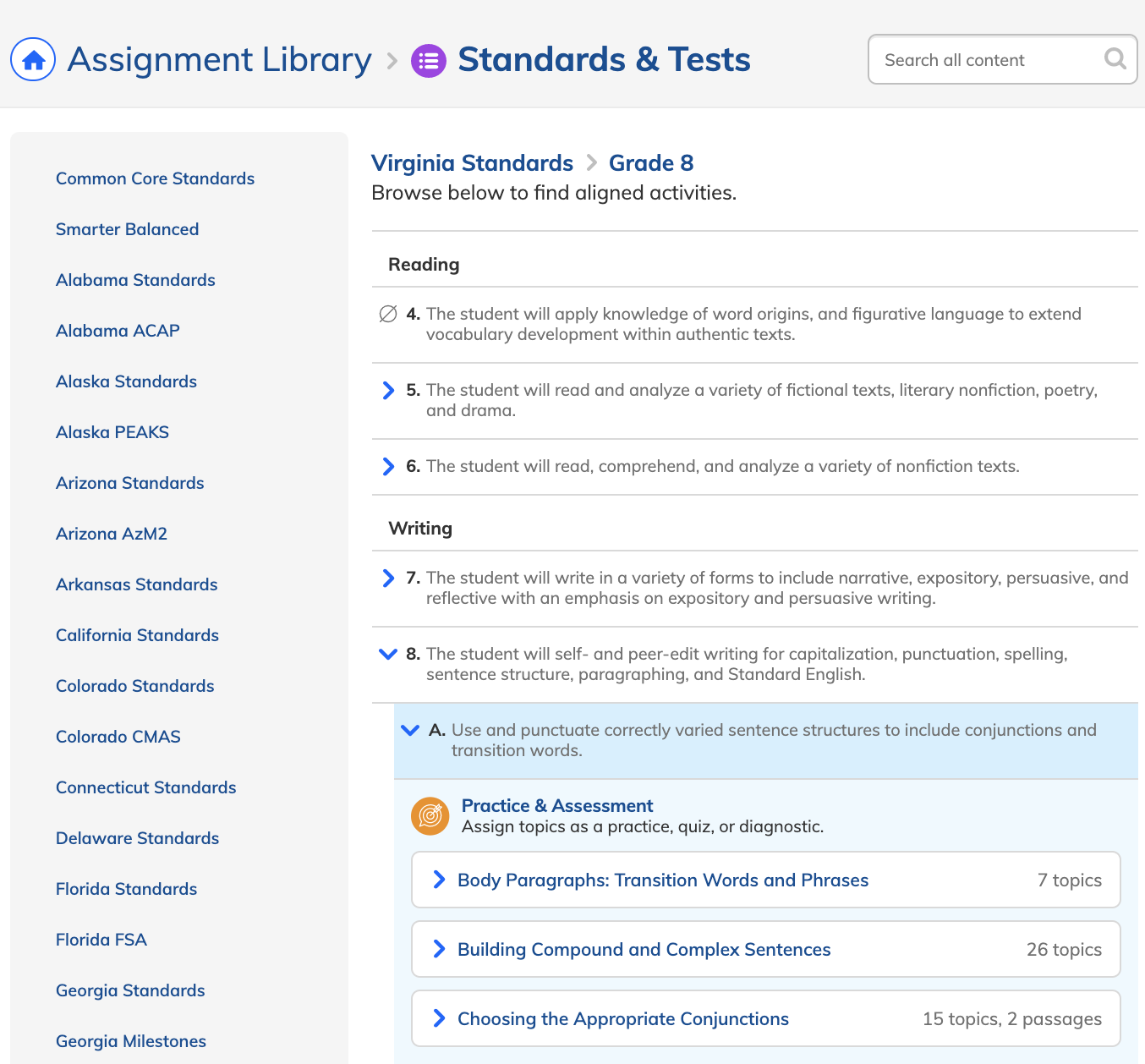Screen dimensions: 1145x1064
Task: Collapse sub-standard A on sentence structures
Action: [x=410, y=730]
